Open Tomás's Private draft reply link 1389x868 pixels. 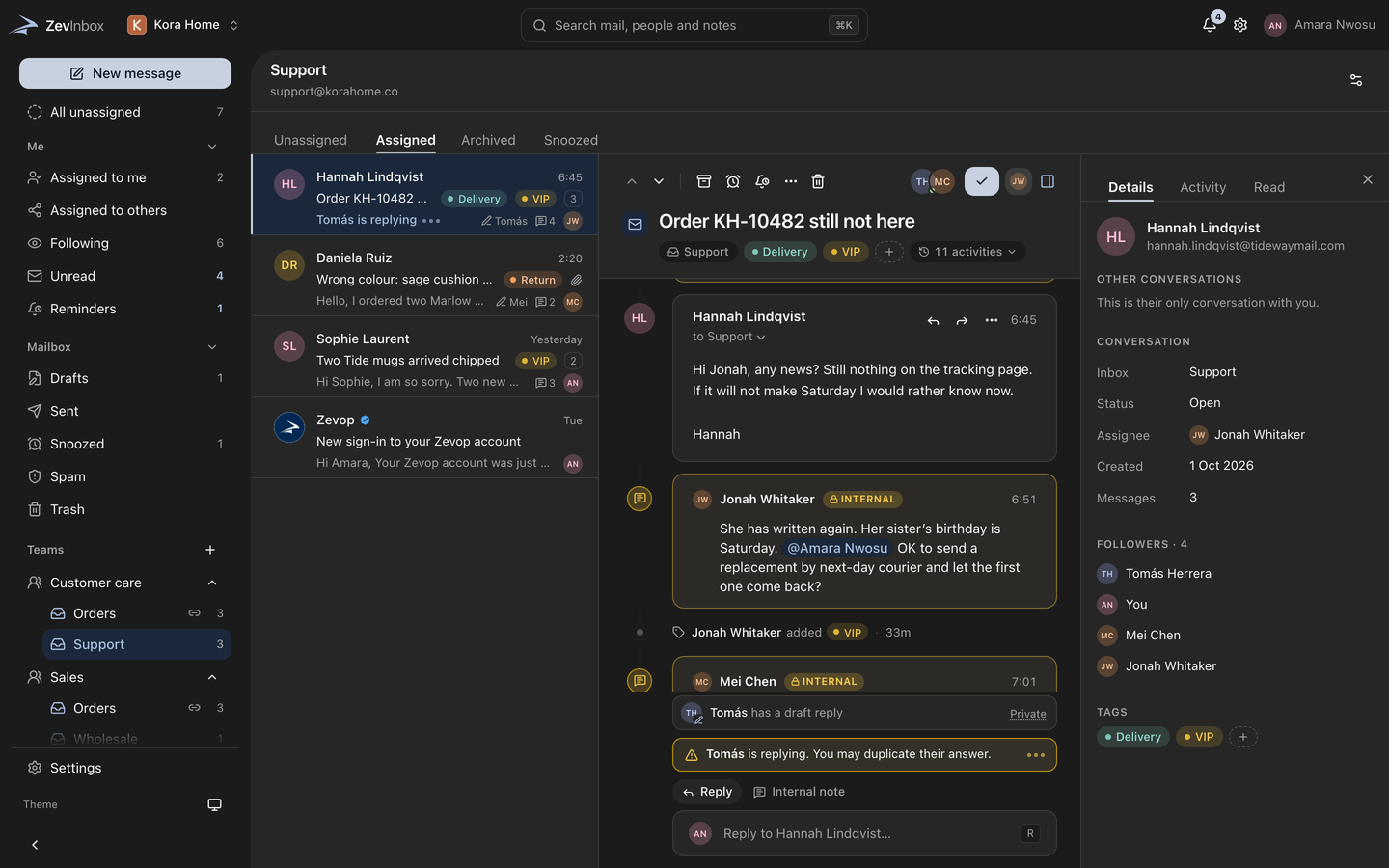1028,714
